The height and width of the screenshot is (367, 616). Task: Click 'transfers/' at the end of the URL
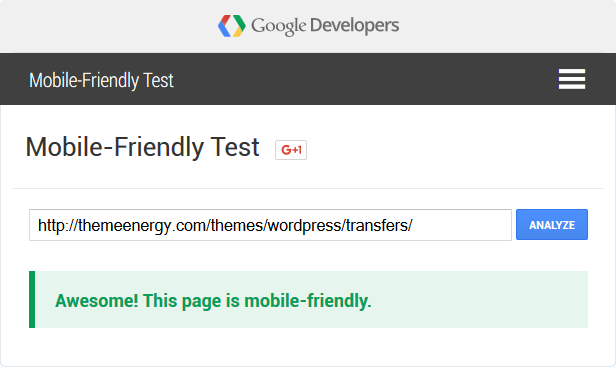coord(379,225)
